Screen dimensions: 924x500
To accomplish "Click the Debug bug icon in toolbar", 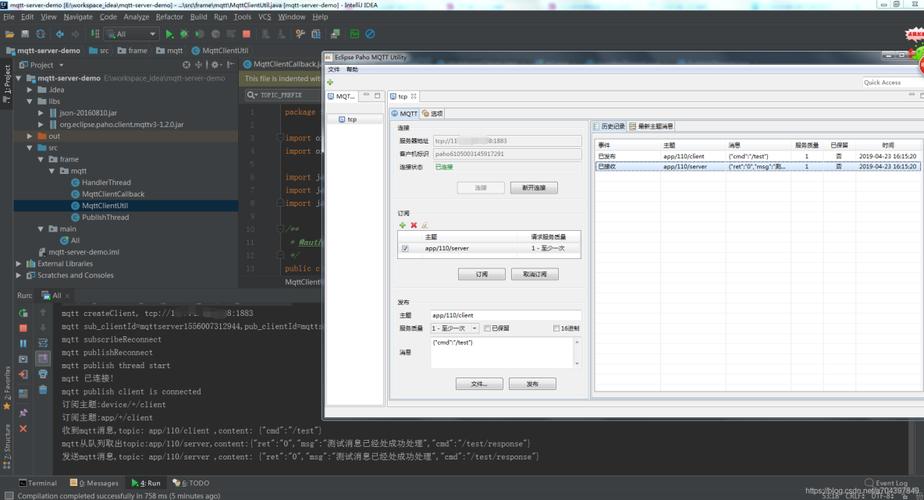I will [x=184, y=34].
